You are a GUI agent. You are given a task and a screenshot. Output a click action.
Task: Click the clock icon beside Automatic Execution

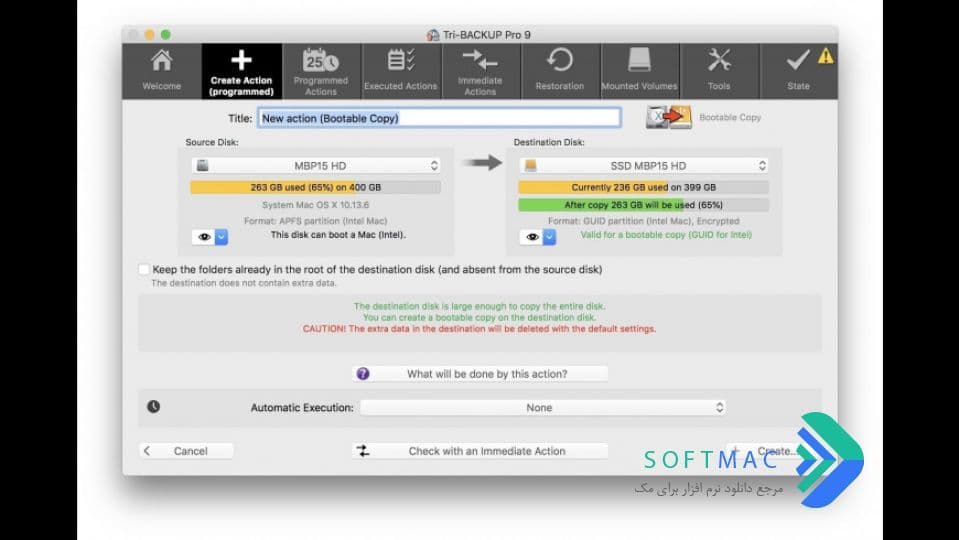tap(154, 407)
